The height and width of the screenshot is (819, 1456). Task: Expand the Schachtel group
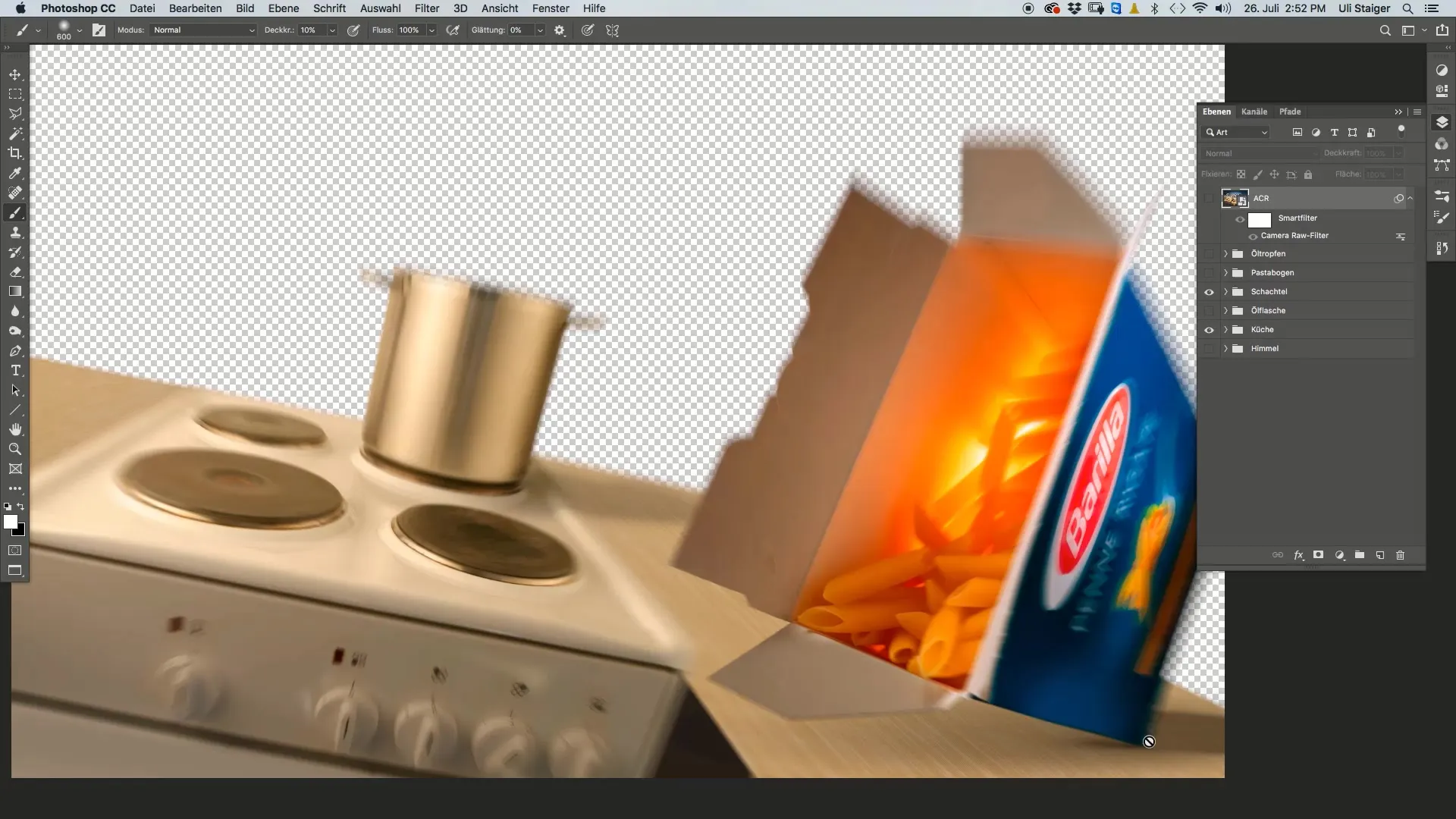[x=1225, y=292]
